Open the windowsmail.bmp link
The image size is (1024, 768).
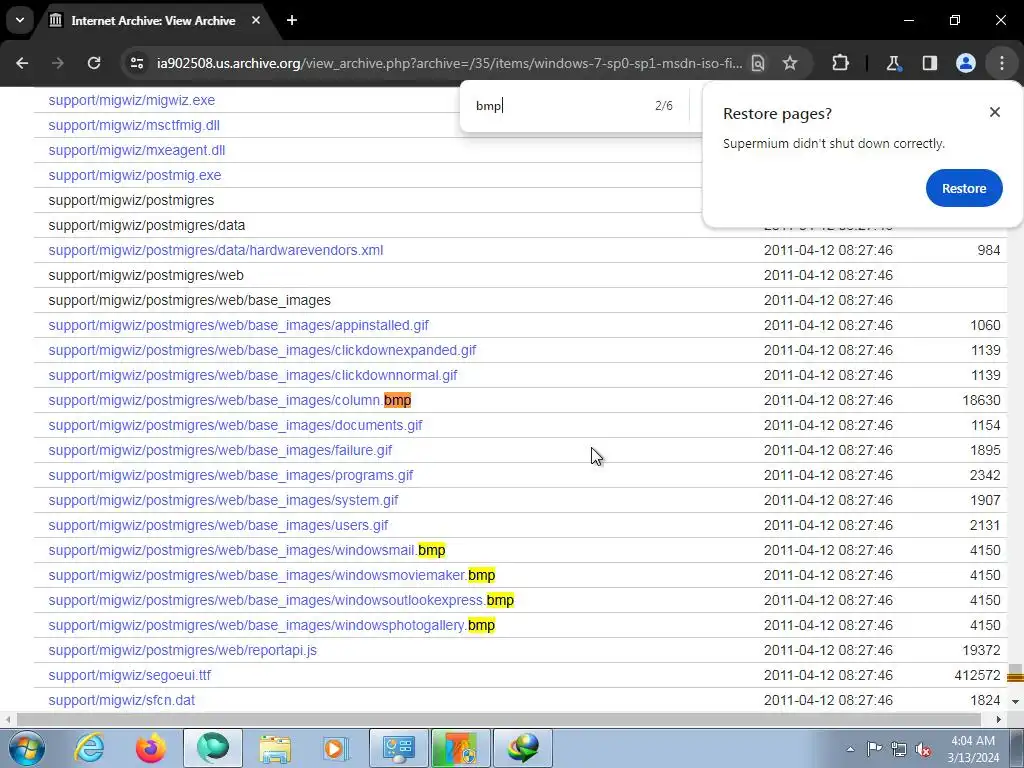[x=247, y=550]
